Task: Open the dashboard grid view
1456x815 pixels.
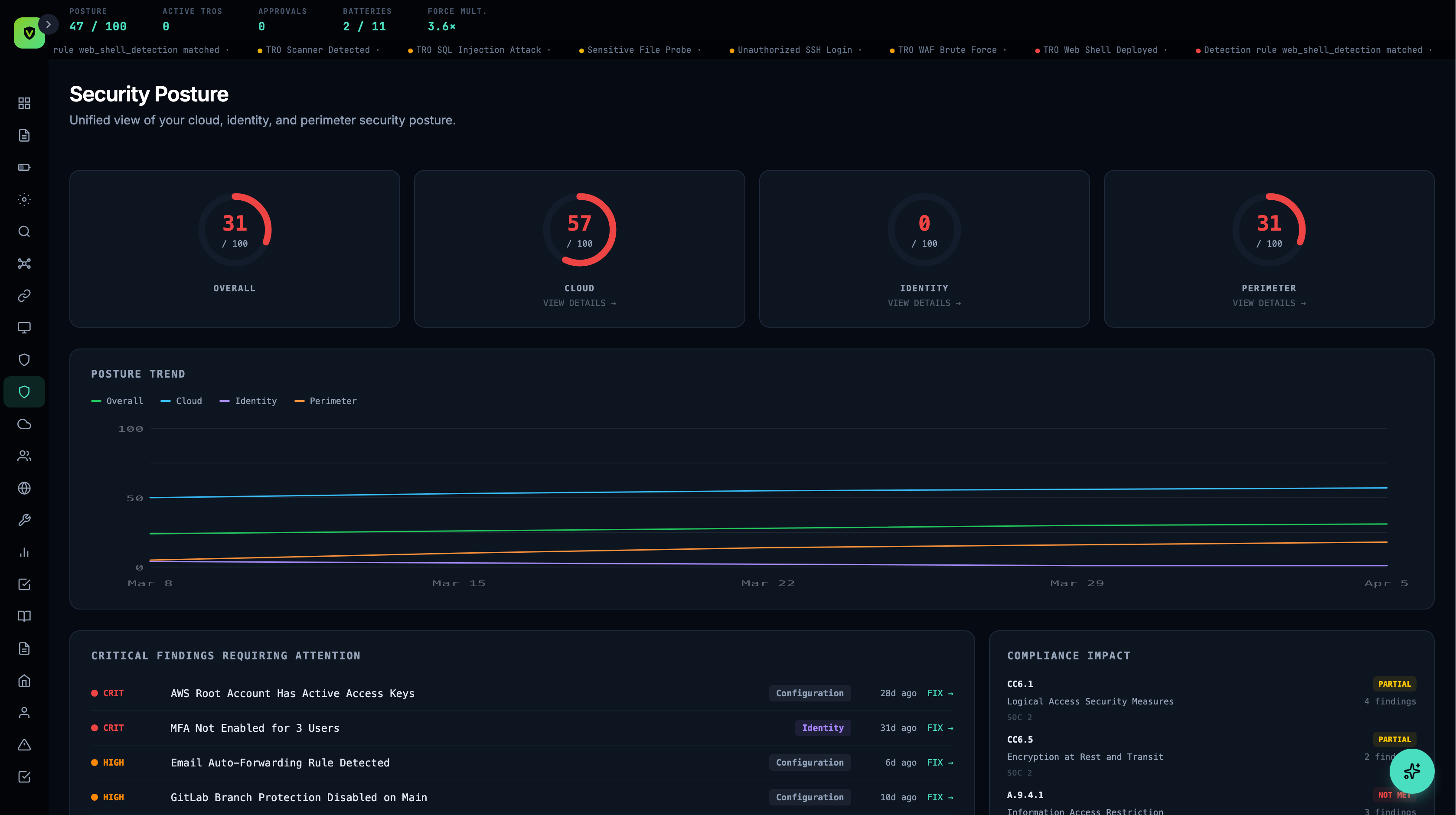Action: coord(24,104)
